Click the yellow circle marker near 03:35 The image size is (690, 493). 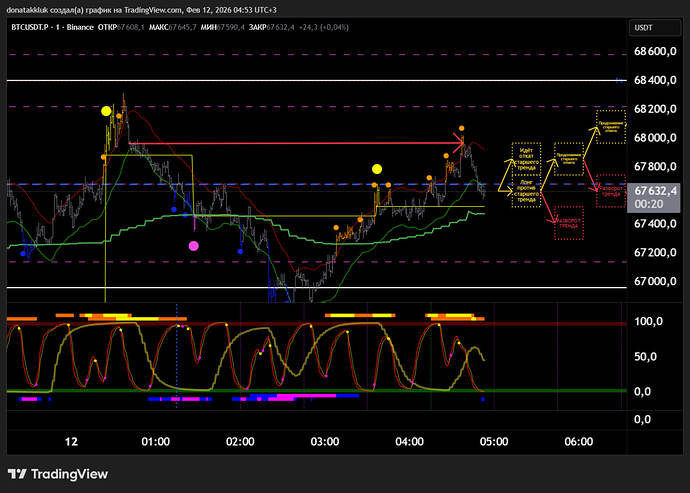tap(377, 169)
